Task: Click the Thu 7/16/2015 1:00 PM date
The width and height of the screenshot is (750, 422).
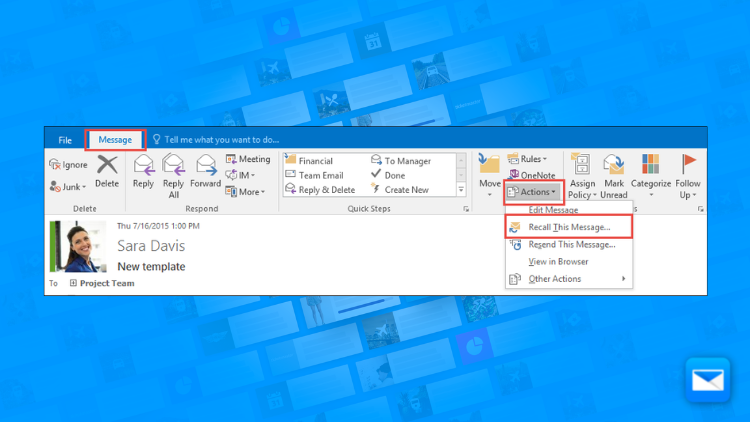Action: pyautogui.click(x=158, y=226)
